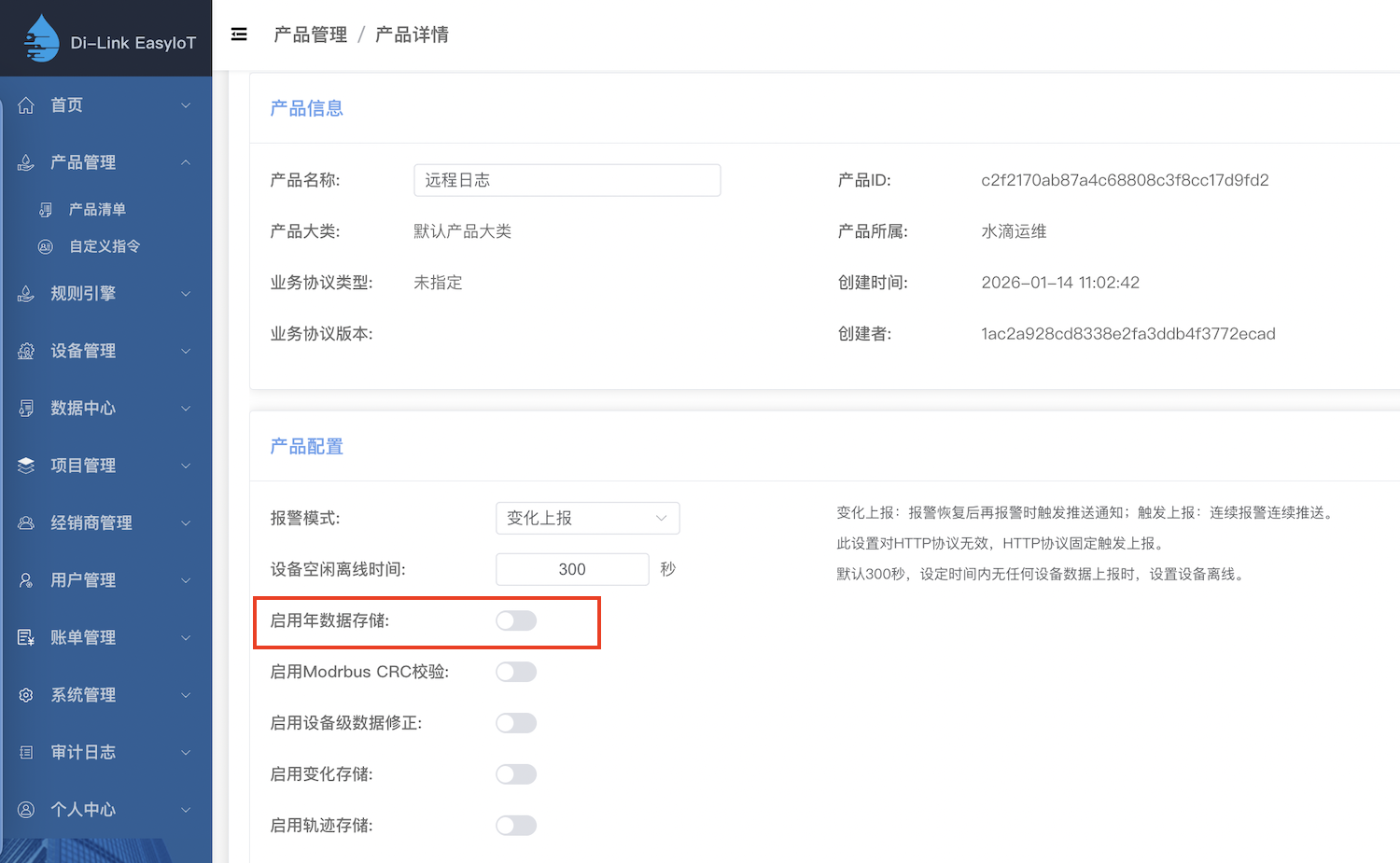
Task: Open the 报警模式 dropdown showing 变化上报
Action: tap(587, 518)
